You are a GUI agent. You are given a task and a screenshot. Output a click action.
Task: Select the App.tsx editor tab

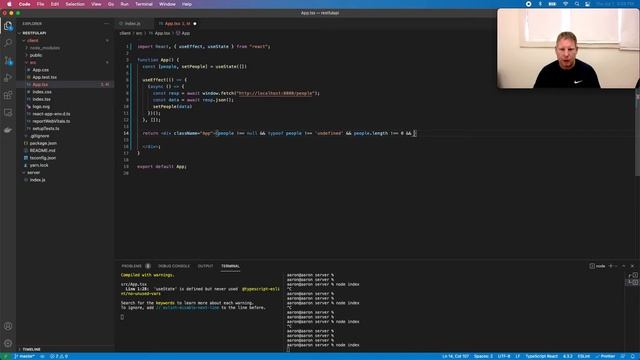176,24
